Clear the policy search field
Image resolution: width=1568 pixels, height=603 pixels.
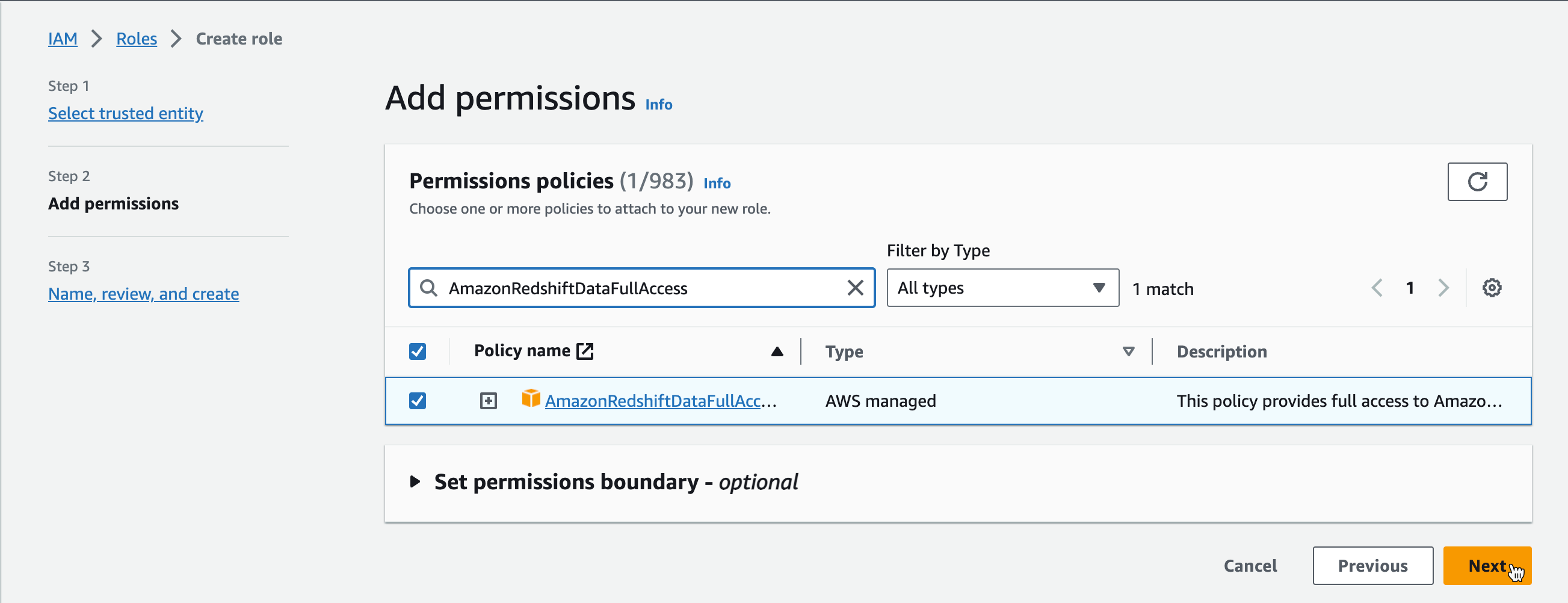pyautogui.click(x=855, y=288)
